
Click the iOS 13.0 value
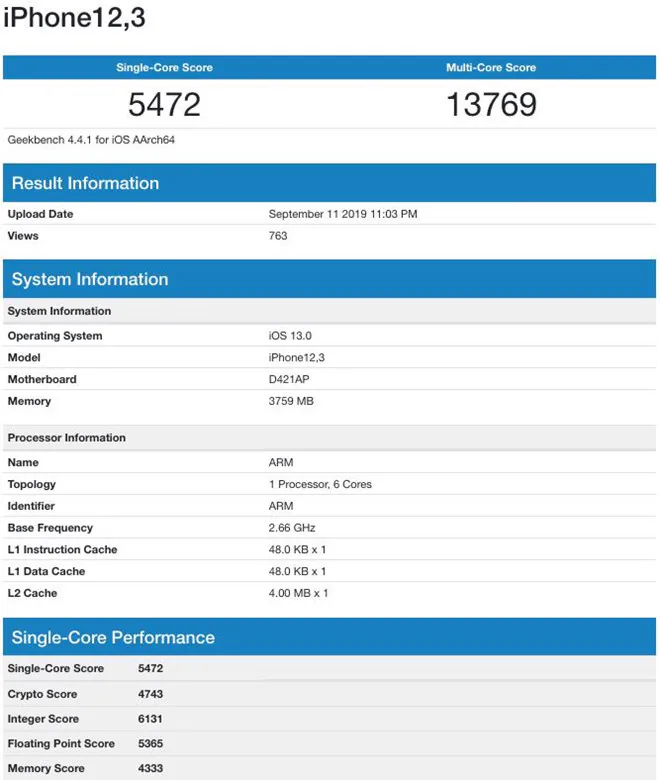coord(290,336)
